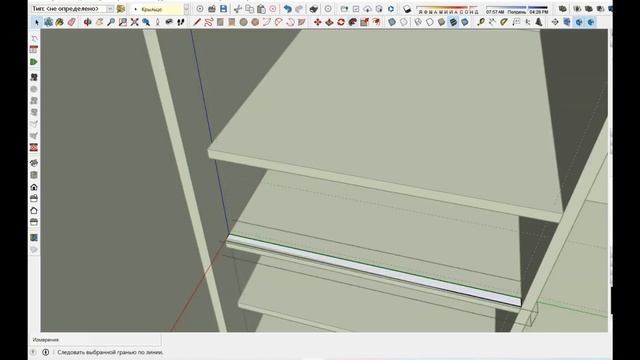Image resolution: width=640 pixels, height=360 pixels.
Task: Select the Zoom Window tool
Action: 122,22
